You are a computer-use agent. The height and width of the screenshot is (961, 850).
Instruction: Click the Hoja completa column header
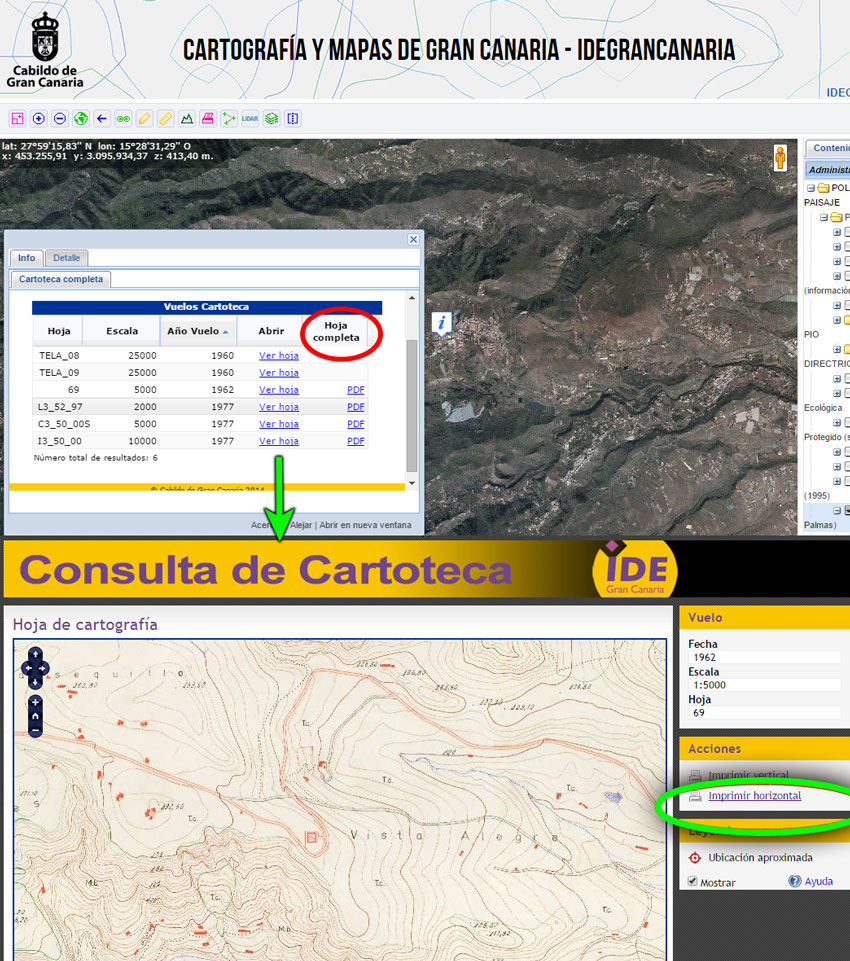click(x=336, y=331)
